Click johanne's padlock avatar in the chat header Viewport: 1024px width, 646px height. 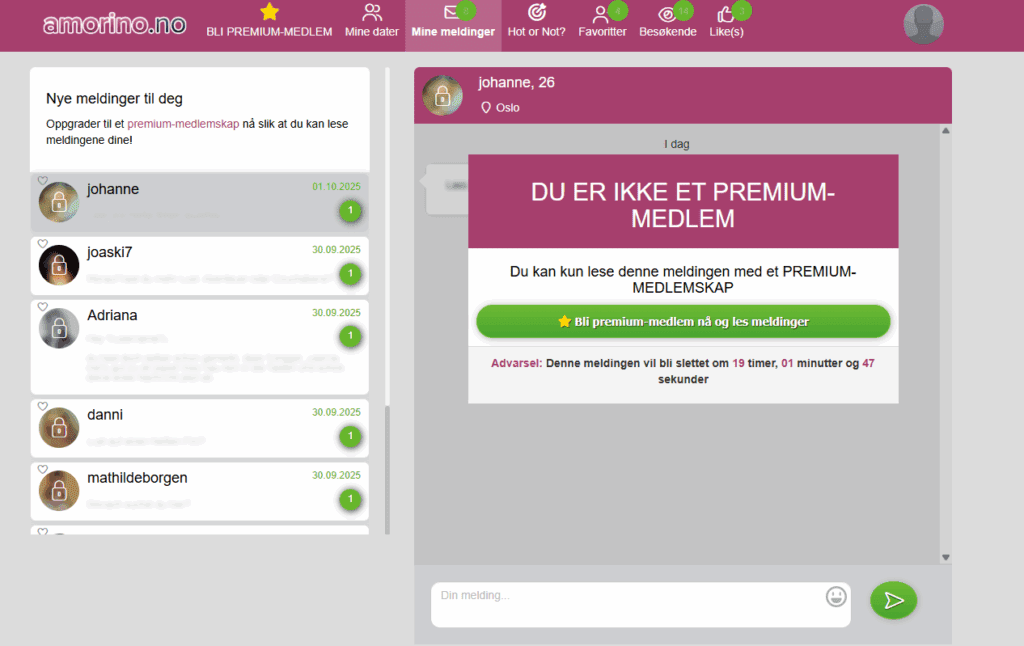click(442, 94)
